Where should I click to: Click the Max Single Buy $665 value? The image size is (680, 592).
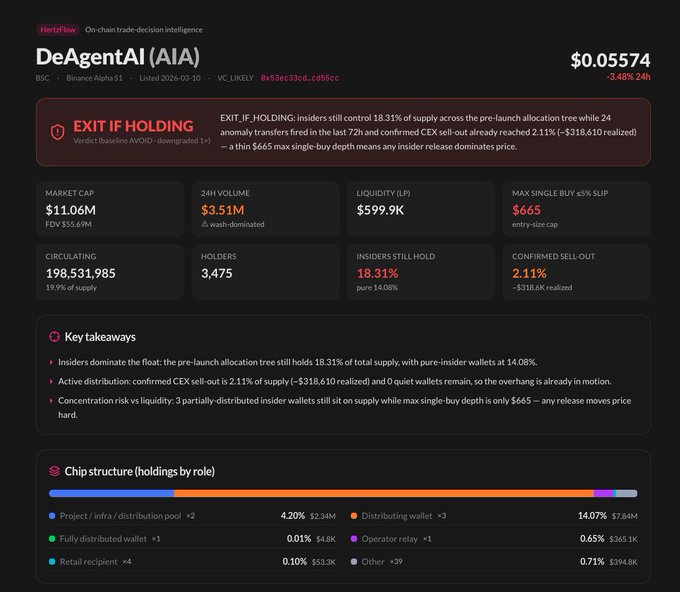pos(526,210)
